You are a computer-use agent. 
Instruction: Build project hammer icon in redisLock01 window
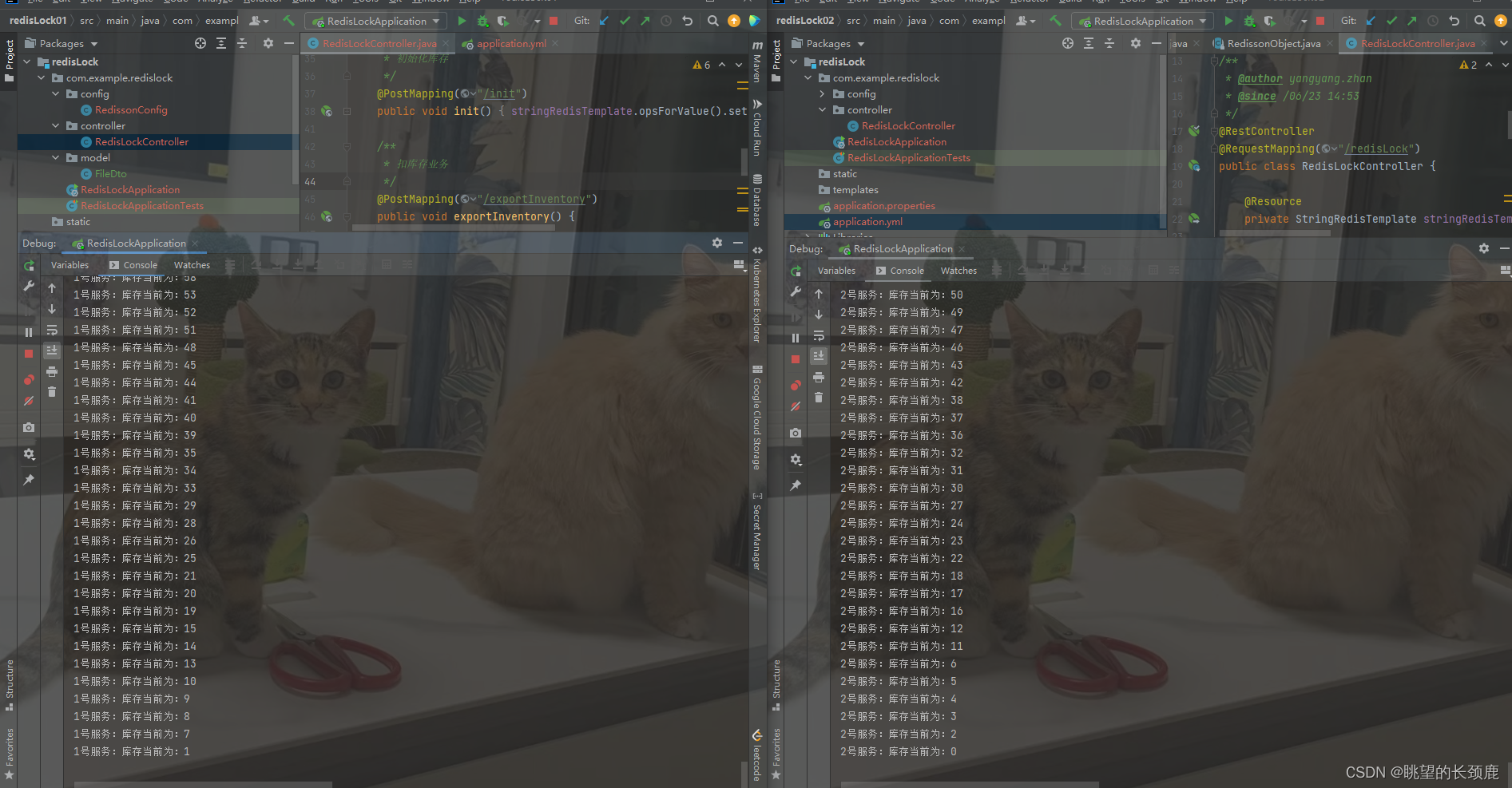(x=289, y=21)
